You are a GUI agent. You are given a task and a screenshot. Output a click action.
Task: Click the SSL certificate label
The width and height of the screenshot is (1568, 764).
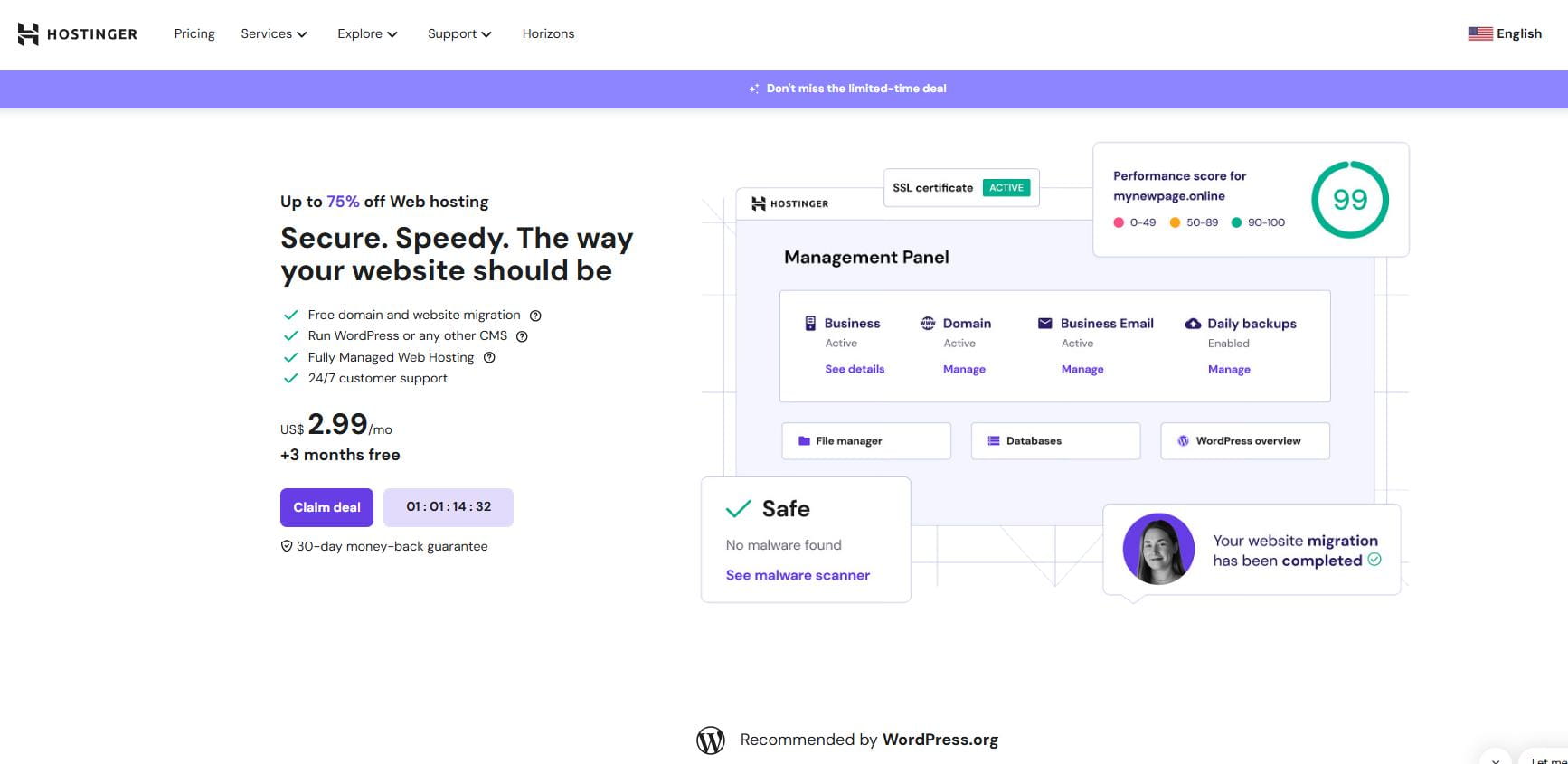point(932,188)
